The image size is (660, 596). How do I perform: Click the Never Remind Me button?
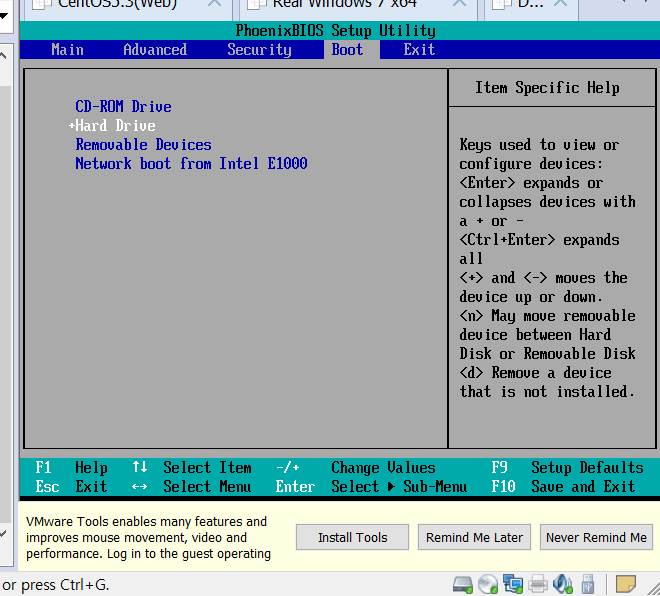[x=596, y=537]
